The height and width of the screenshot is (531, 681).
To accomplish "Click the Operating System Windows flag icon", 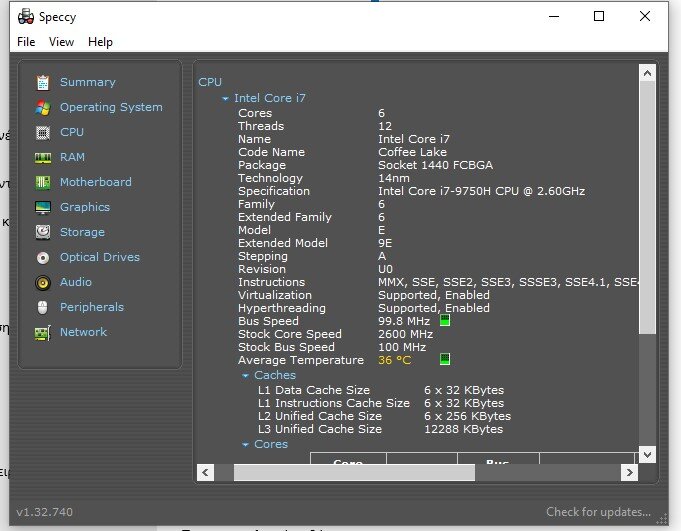I will coord(43,107).
